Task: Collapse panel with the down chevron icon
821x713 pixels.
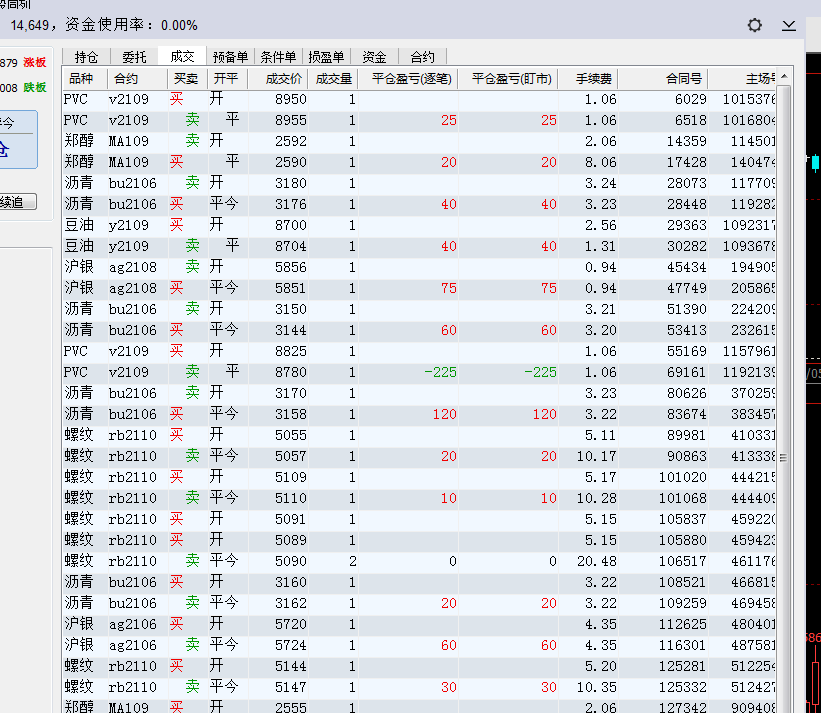Action: (789, 25)
